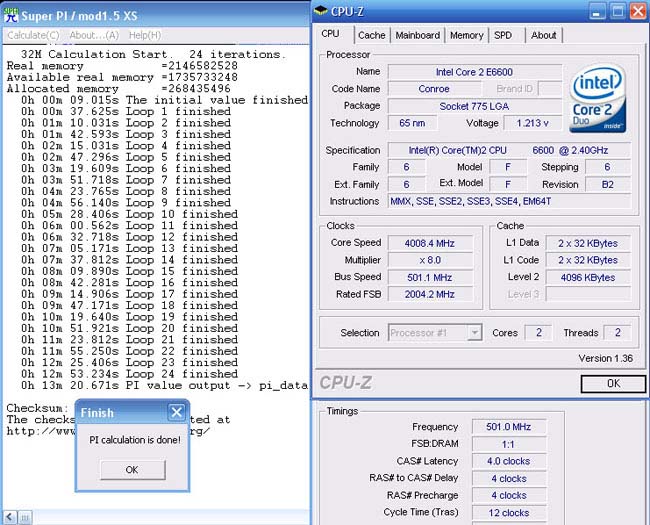Click the Super PI app icon in title bar
The width and height of the screenshot is (650, 525).
point(11,15)
